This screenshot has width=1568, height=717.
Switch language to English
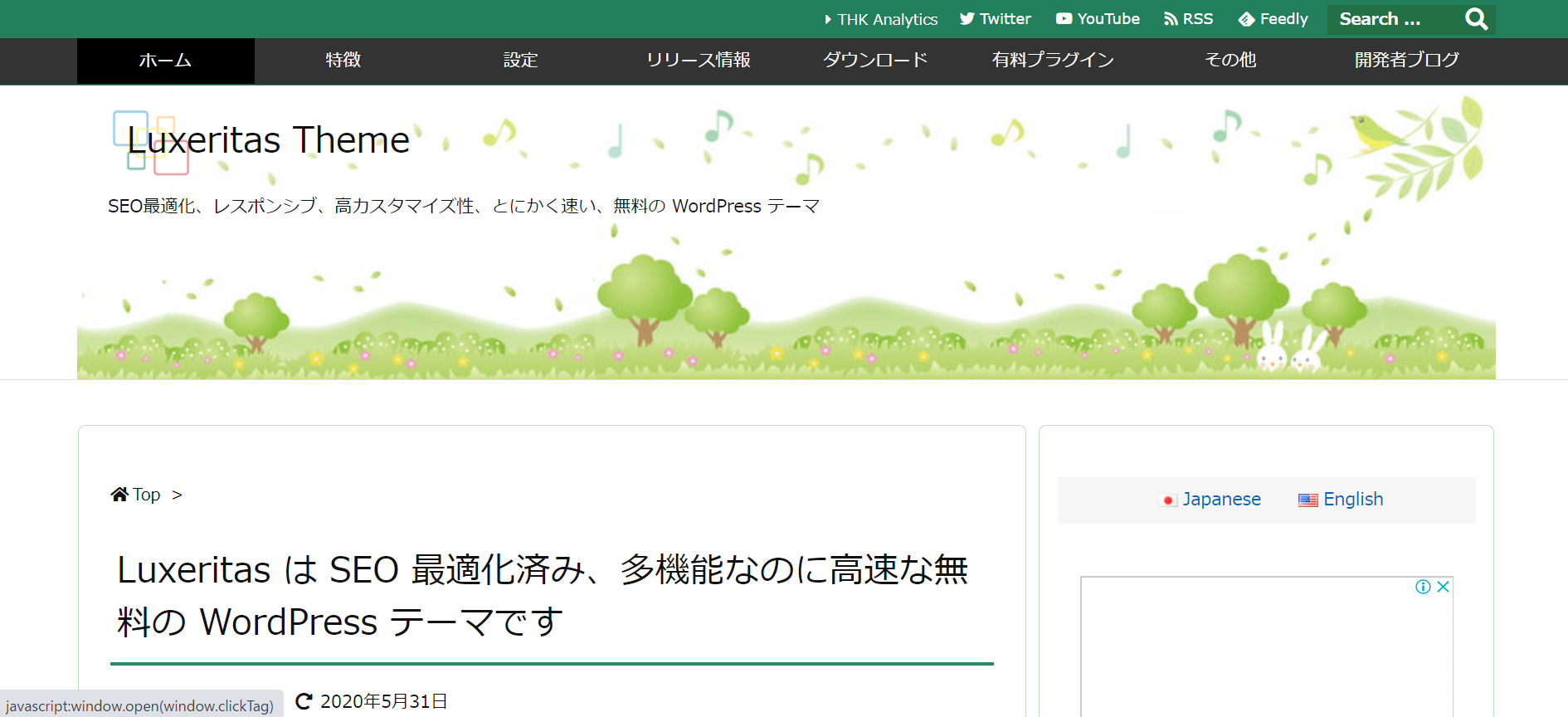pos(1342,500)
